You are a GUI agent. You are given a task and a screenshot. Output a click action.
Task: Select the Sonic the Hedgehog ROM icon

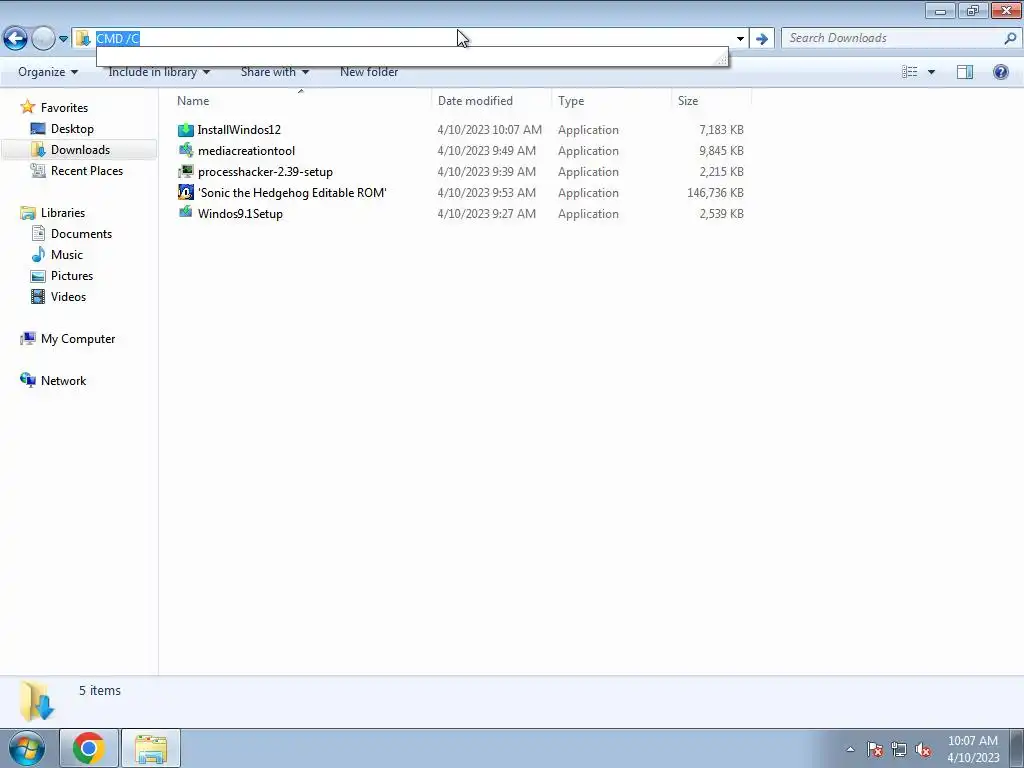[x=185, y=192]
